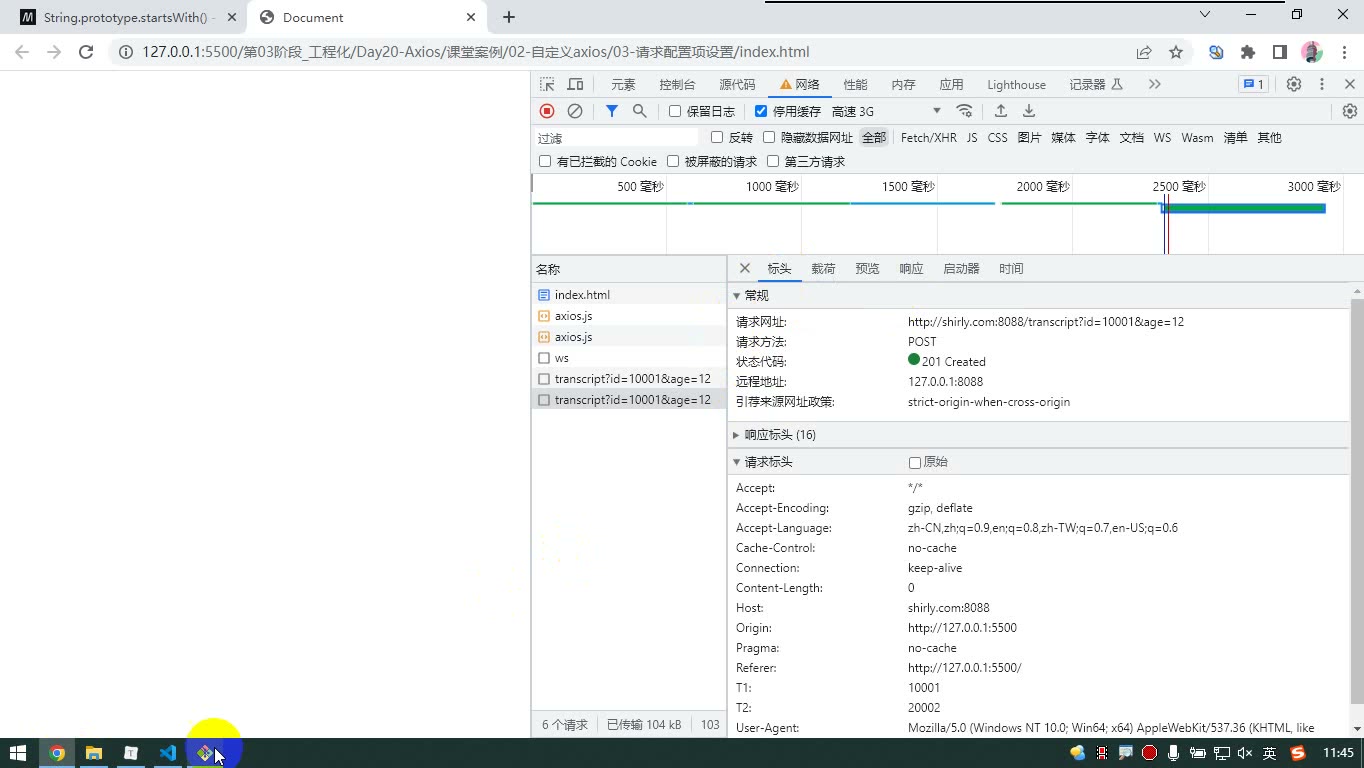This screenshot has height=768, width=1364.
Task: Open network search magnifier icon
Action: (640, 111)
